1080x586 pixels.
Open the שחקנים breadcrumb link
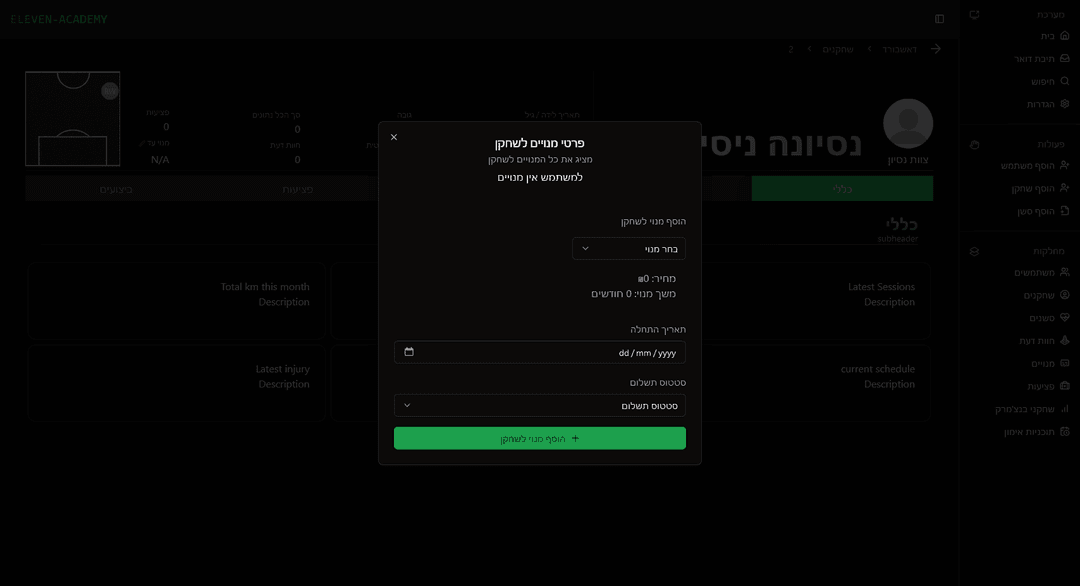(838, 50)
